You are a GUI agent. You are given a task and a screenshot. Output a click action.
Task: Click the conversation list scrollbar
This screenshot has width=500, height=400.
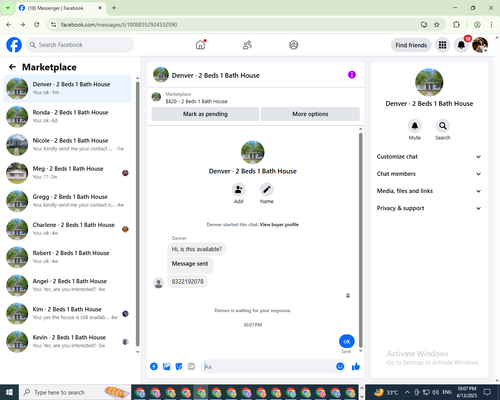pyautogui.click(x=138, y=213)
